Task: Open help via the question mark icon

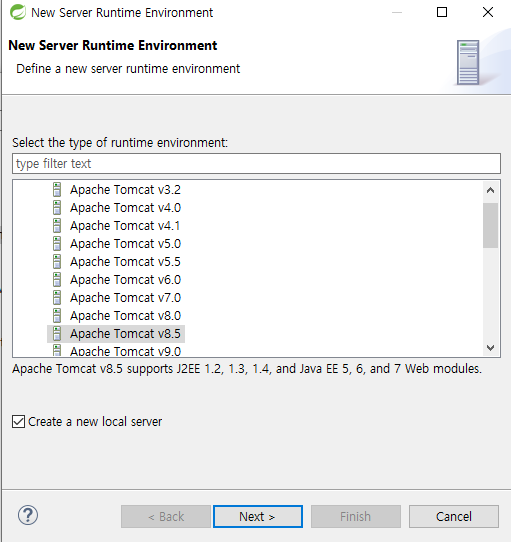Action: [x=28, y=515]
